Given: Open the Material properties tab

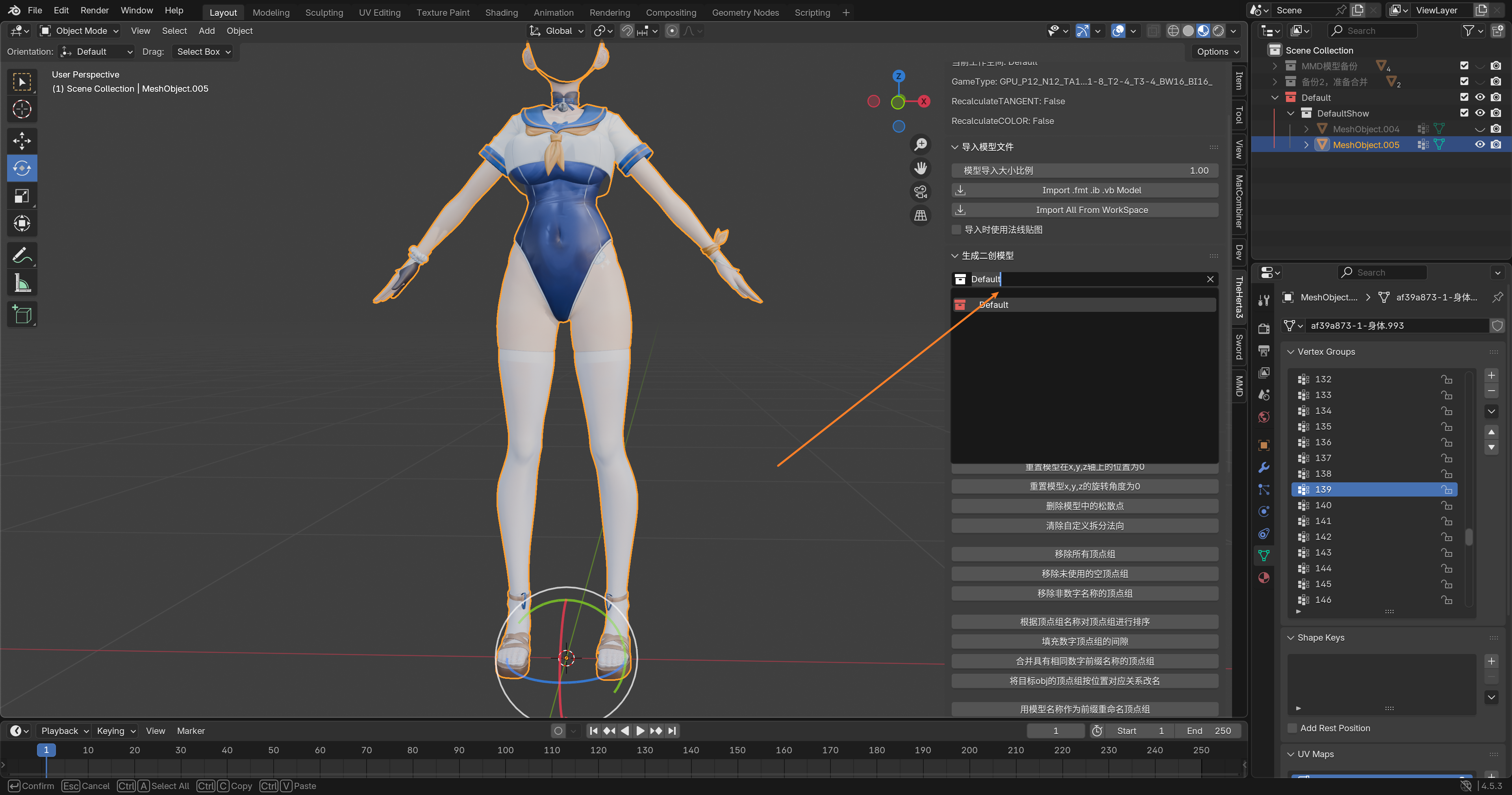Looking at the screenshot, I should click(1264, 578).
